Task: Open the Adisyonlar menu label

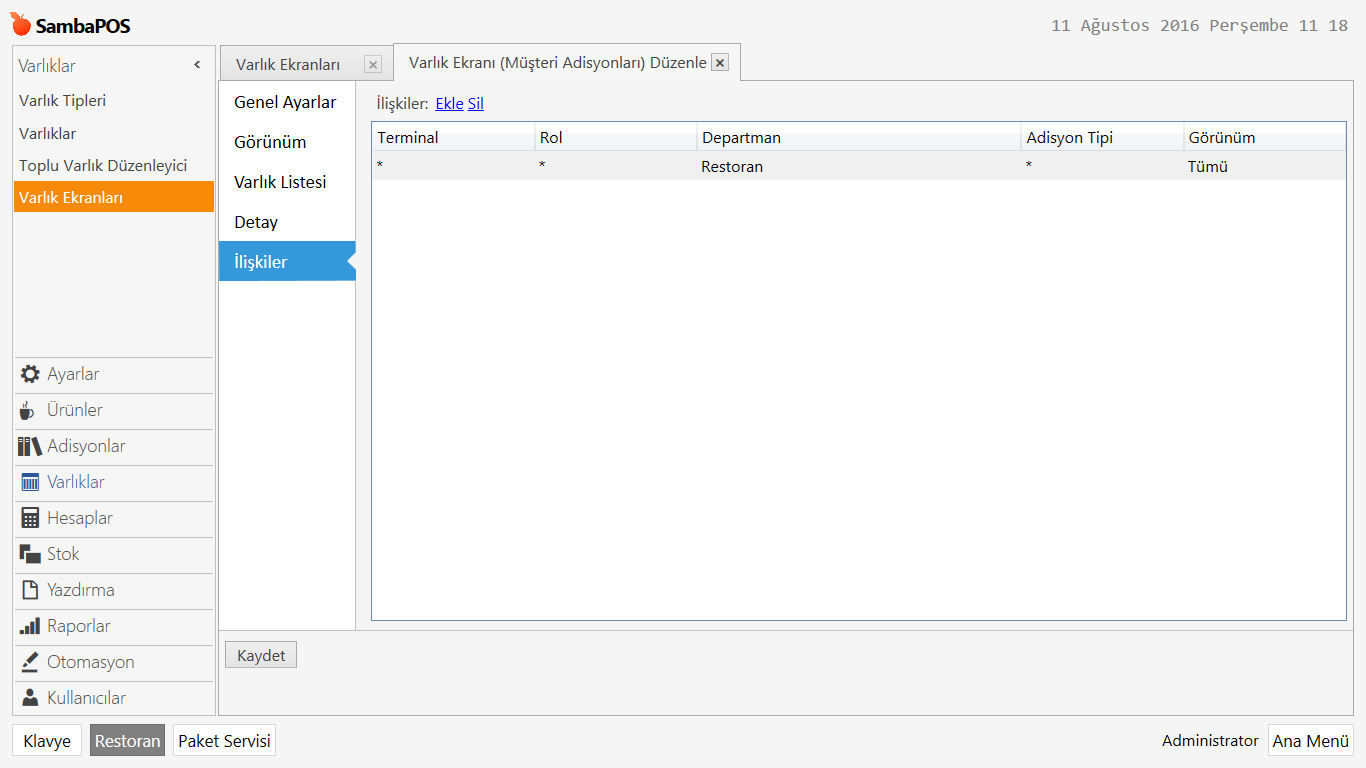Action: pyautogui.click(x=86, y=446)
